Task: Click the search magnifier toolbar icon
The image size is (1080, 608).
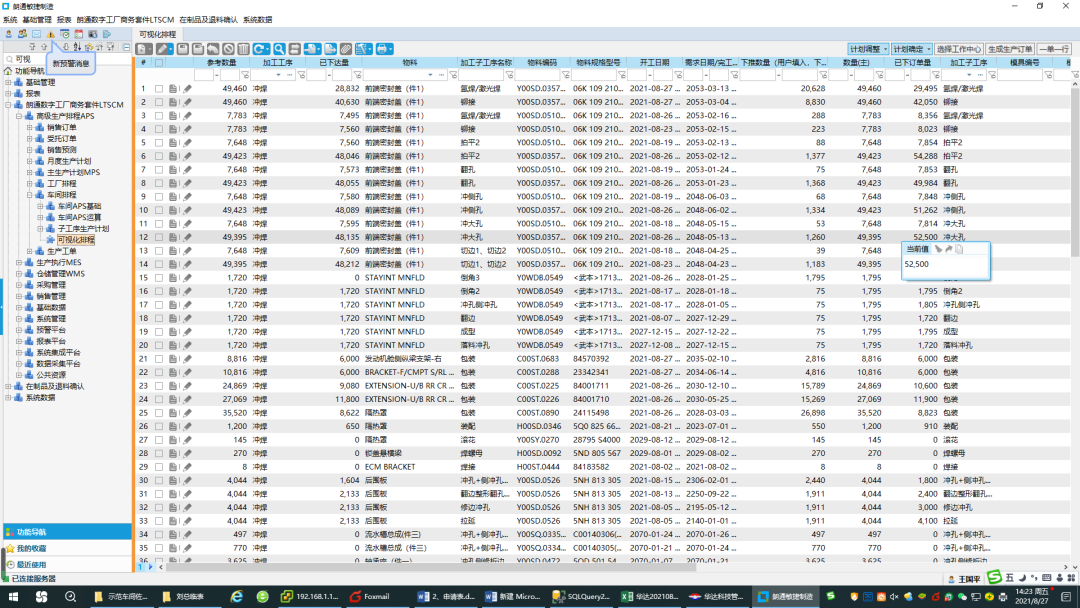Action: click(x=280, y=49)
